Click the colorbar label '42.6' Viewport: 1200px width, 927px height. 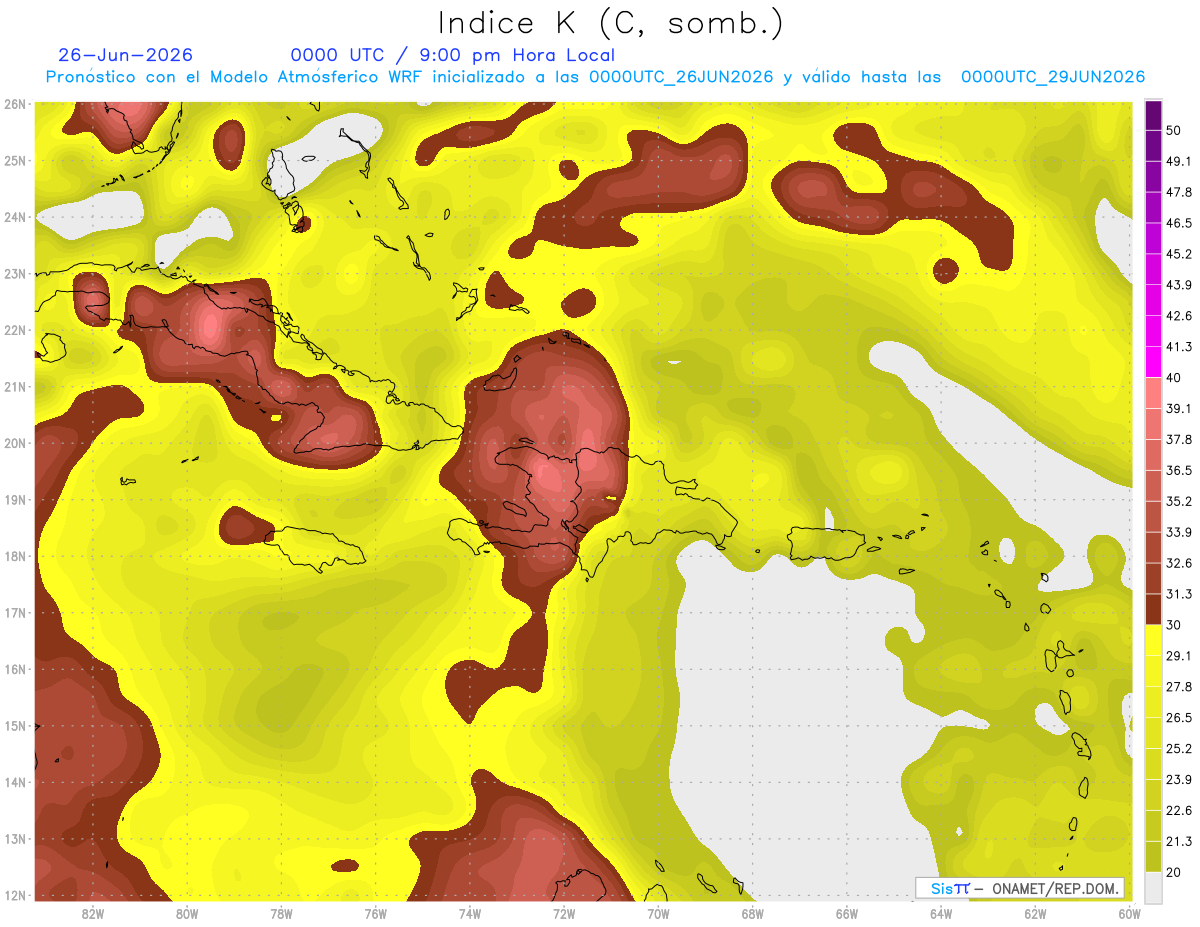pyautogui.click(x=1179, y=316)
